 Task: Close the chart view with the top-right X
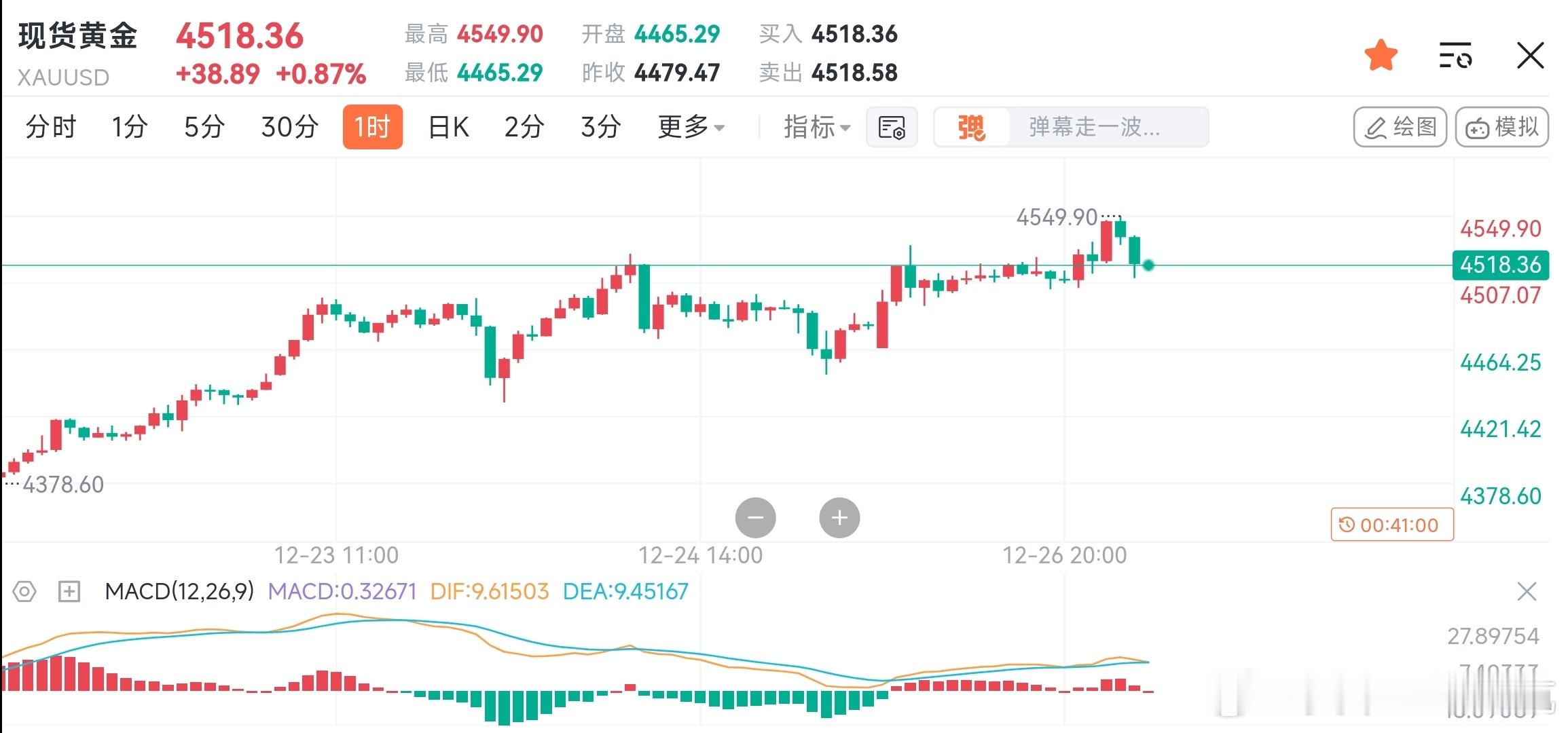(1530, 55)
